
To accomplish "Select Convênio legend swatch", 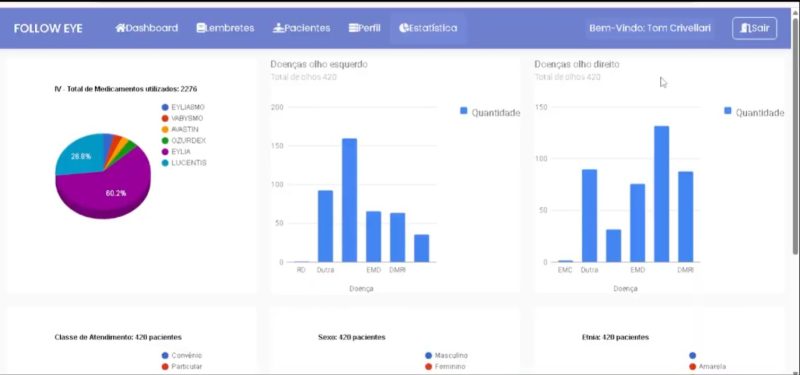I will tap(165, 355).
